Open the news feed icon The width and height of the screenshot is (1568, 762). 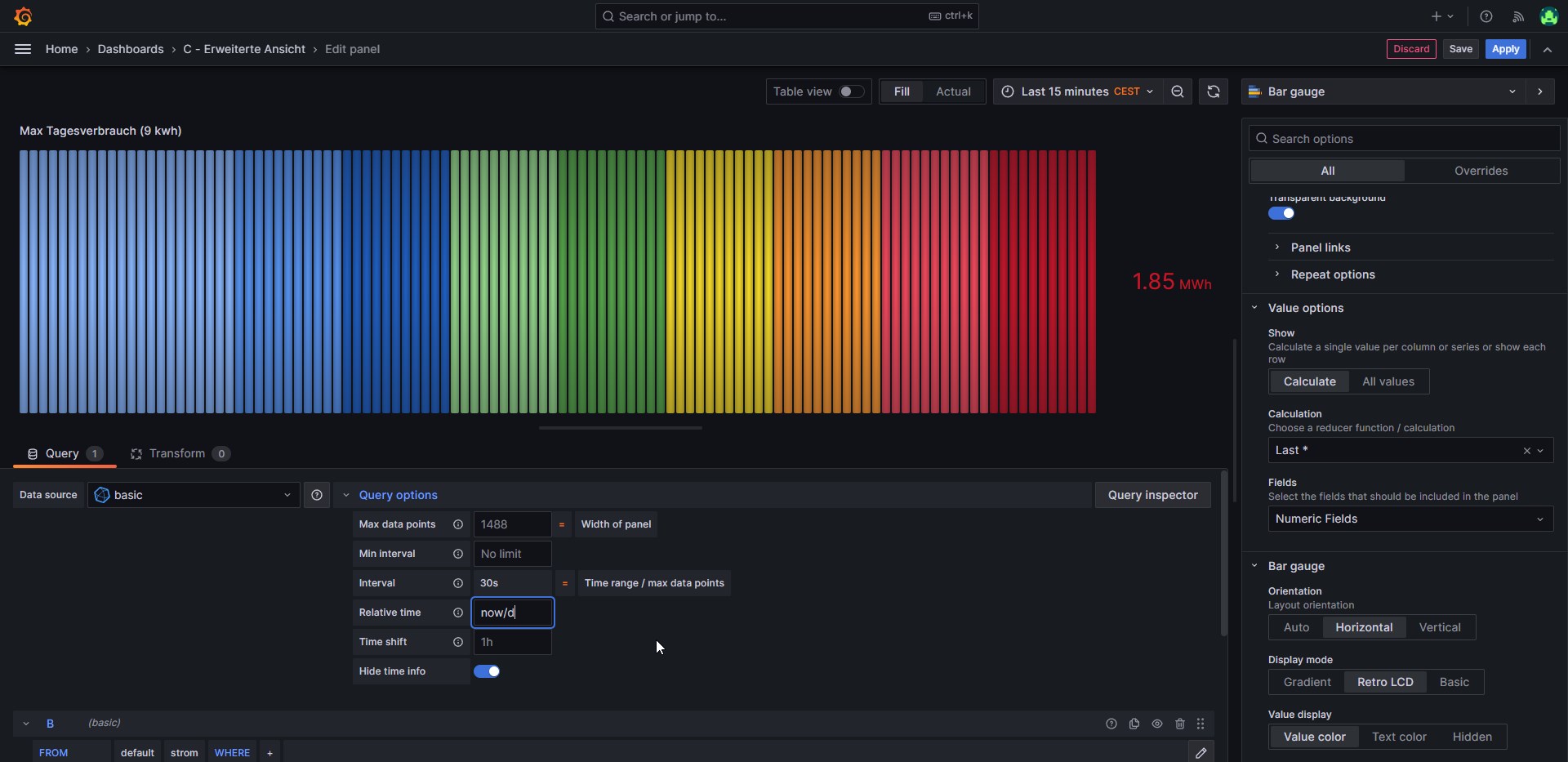[1518, 16]
